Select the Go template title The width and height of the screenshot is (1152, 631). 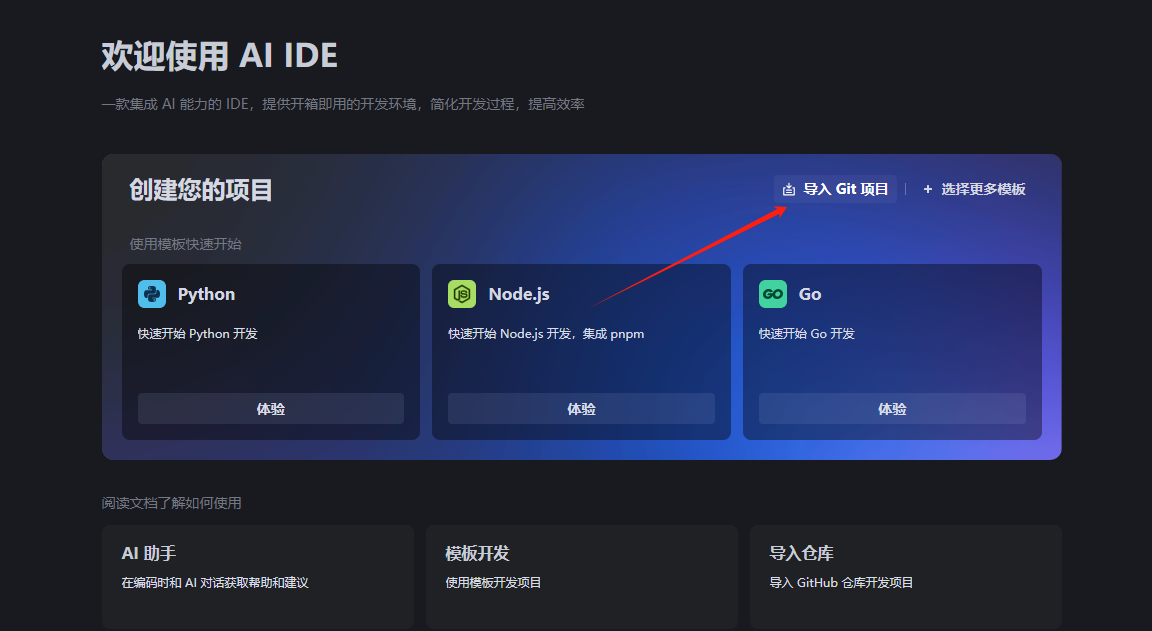(810, 294)
